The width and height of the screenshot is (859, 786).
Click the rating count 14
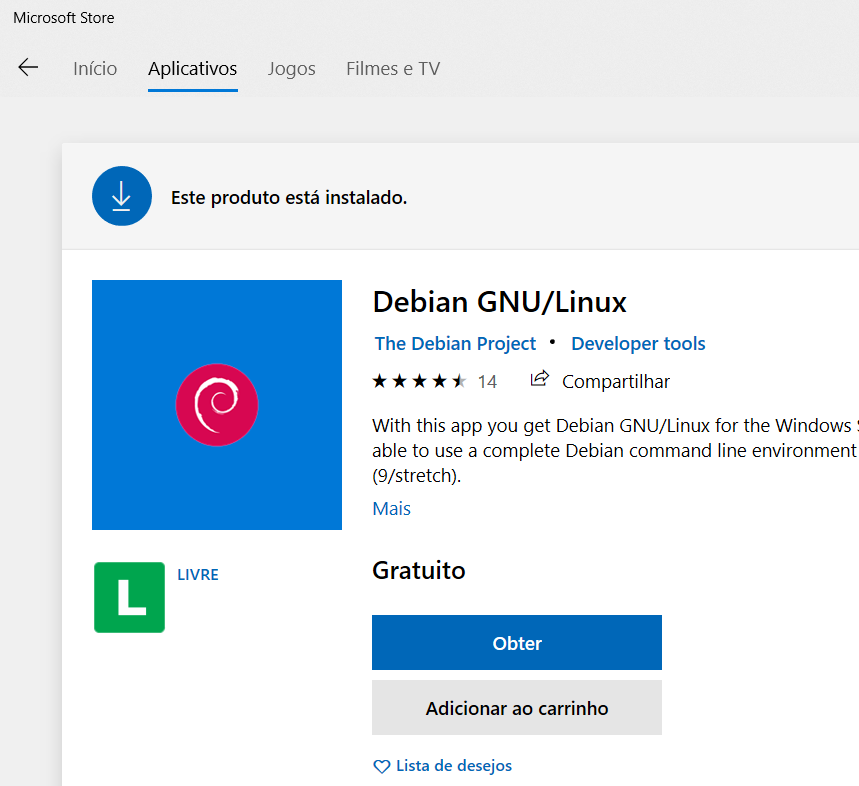tap(487, 381)
